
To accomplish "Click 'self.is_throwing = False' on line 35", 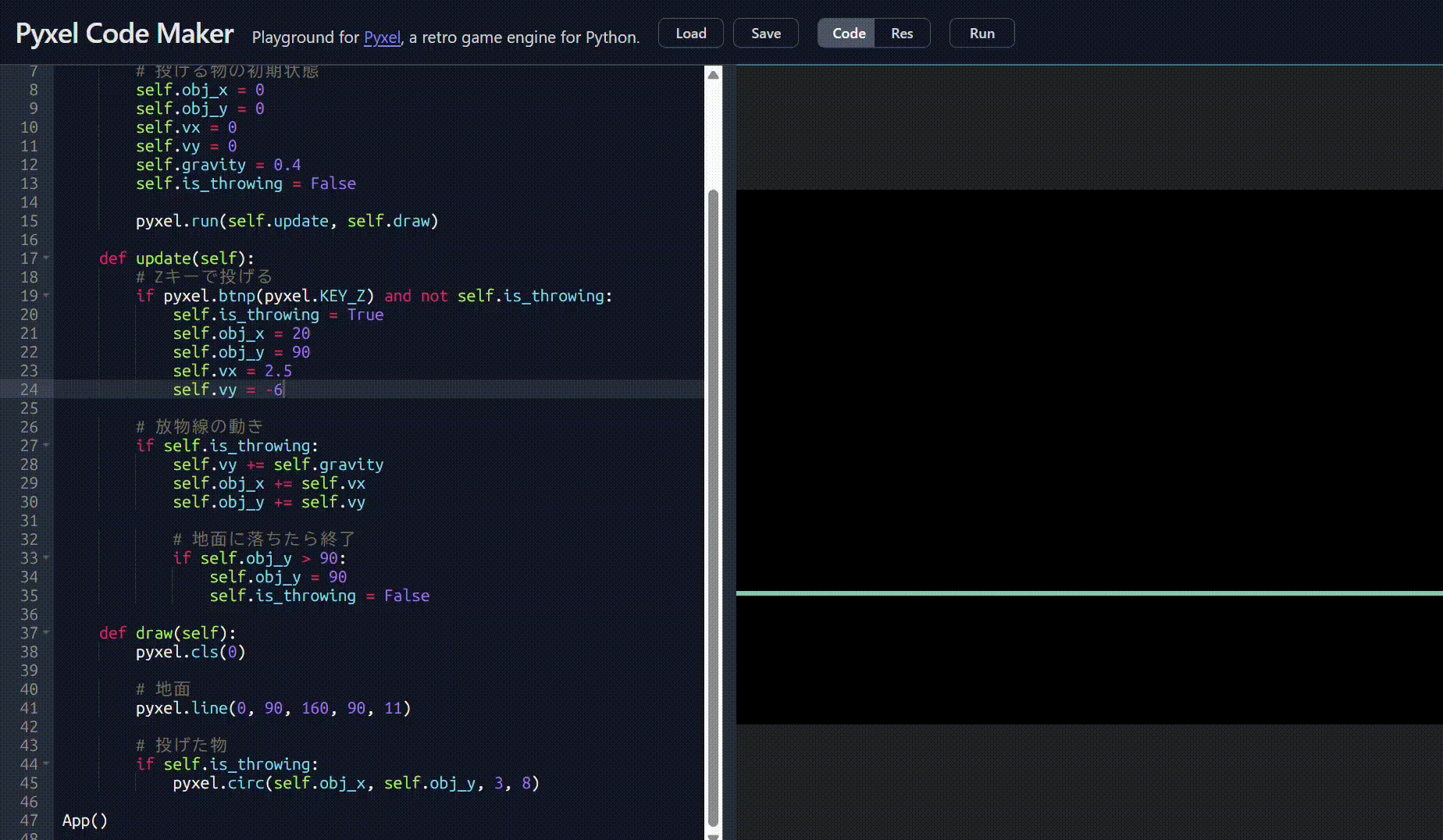I will (319, 596).
